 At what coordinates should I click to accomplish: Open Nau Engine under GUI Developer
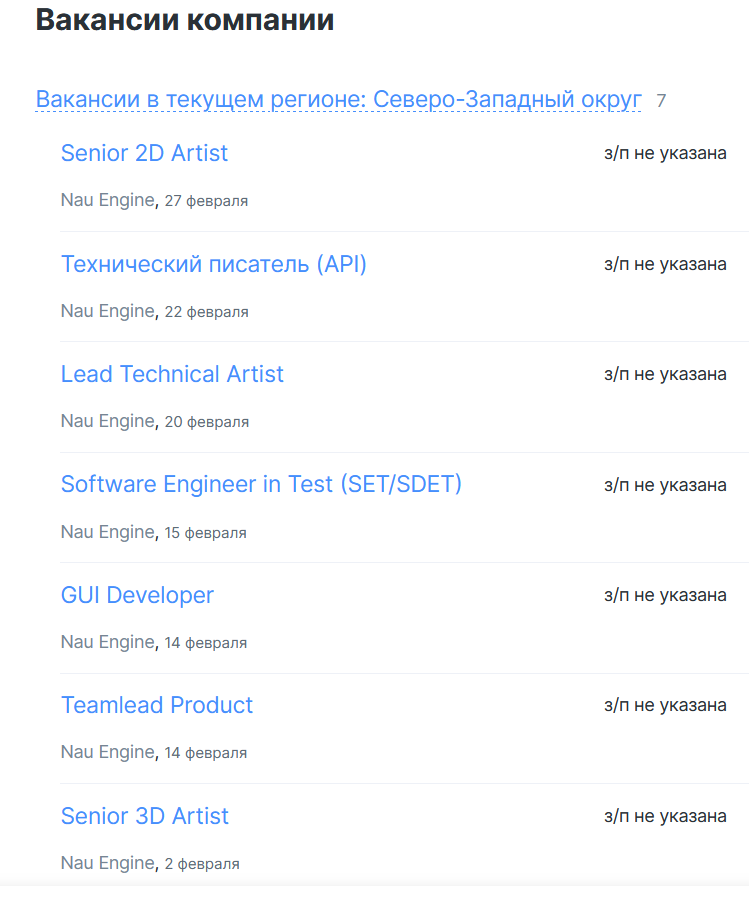click(108, 642)
